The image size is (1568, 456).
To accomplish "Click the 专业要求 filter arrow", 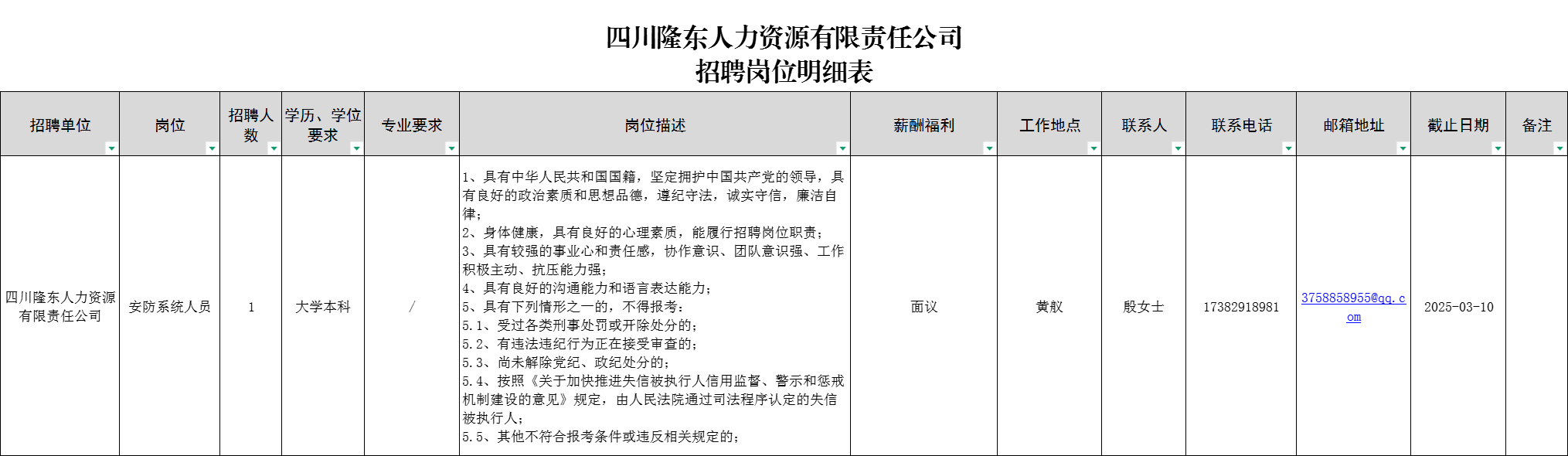I will (451, 148).
